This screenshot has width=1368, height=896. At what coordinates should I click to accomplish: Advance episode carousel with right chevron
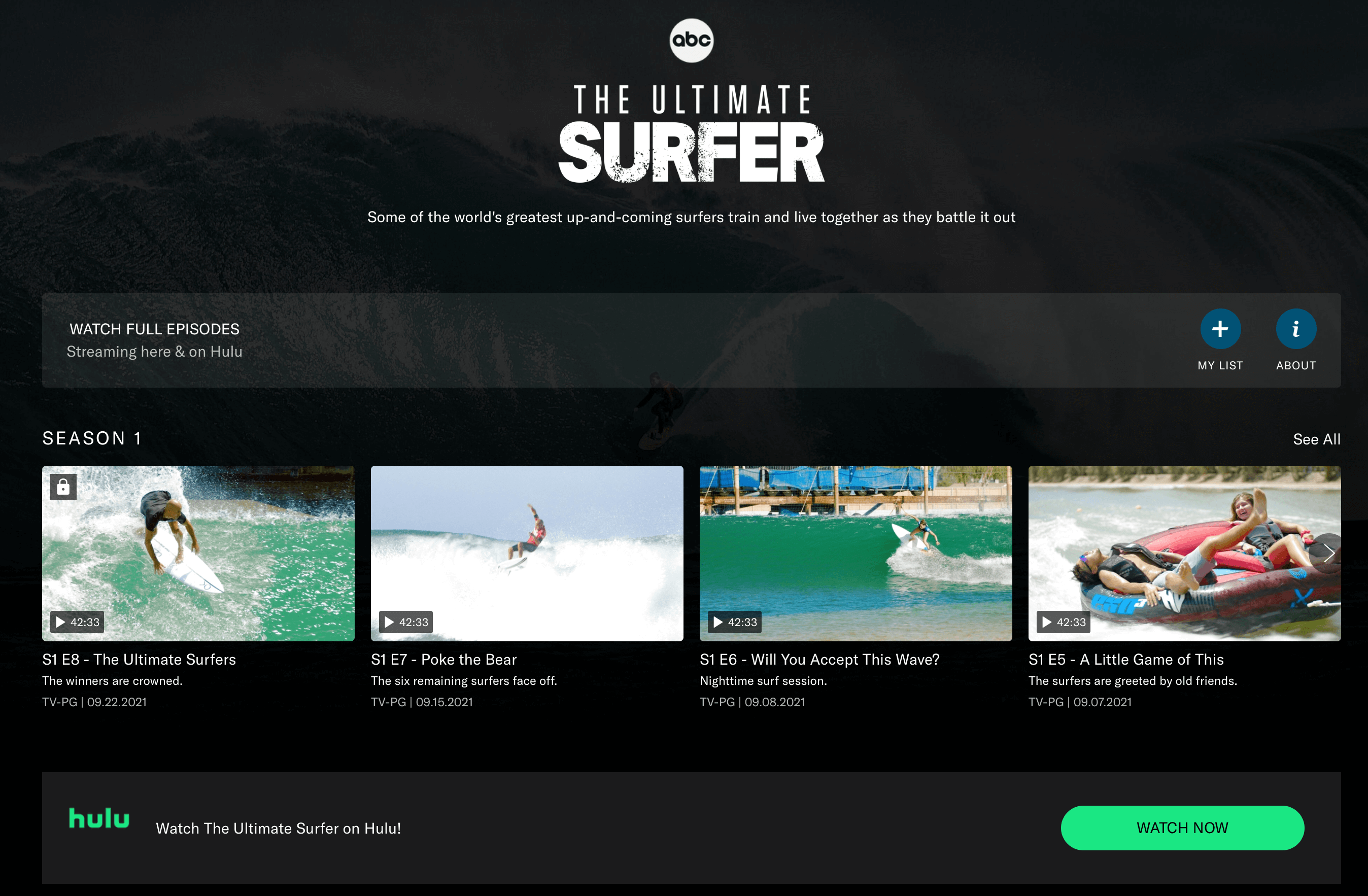pyautogui.click(x=1328, y=554)
